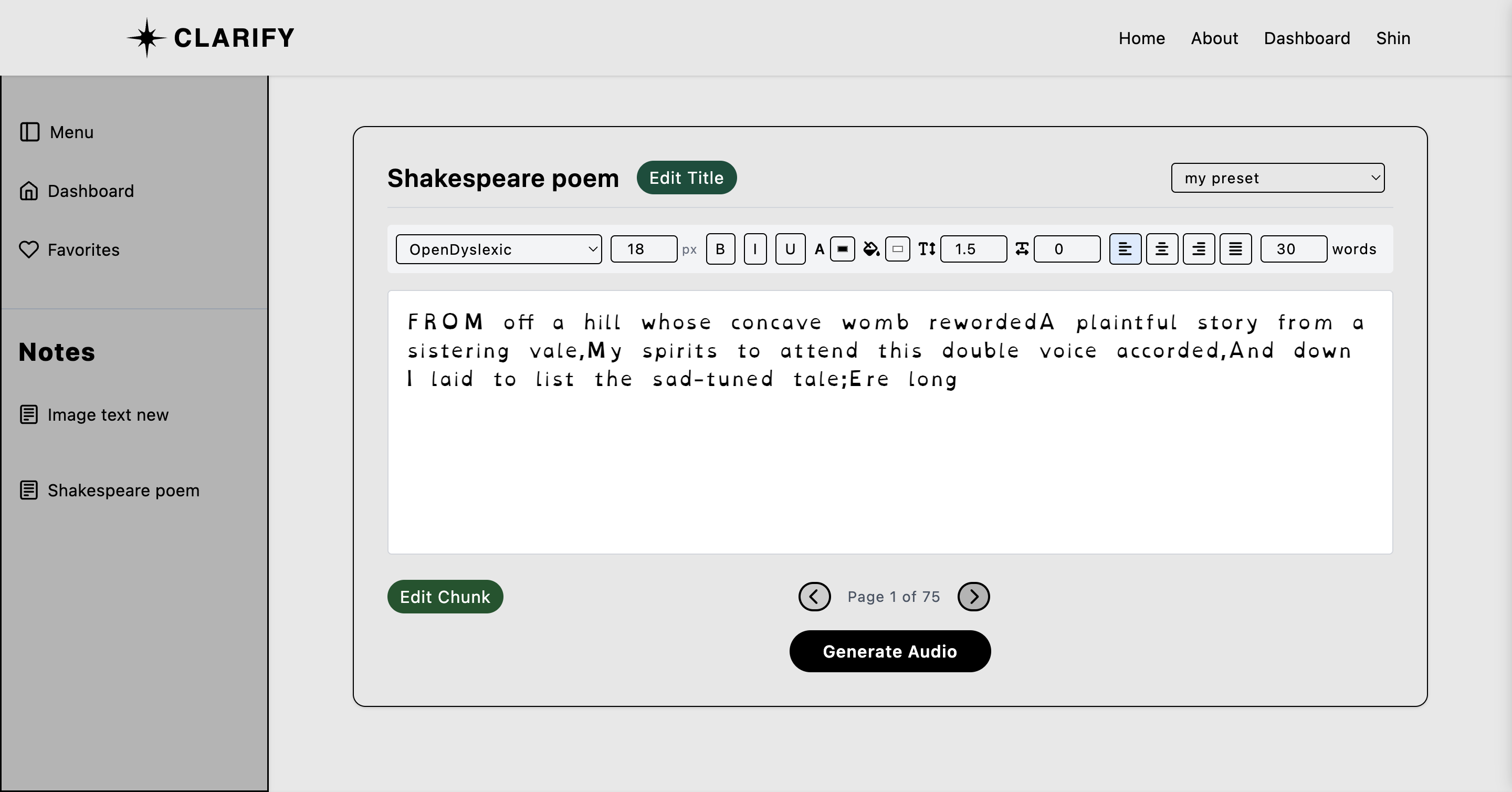Align text to the right
The height and width of the screenshot is (792, 1512).
1199,249
